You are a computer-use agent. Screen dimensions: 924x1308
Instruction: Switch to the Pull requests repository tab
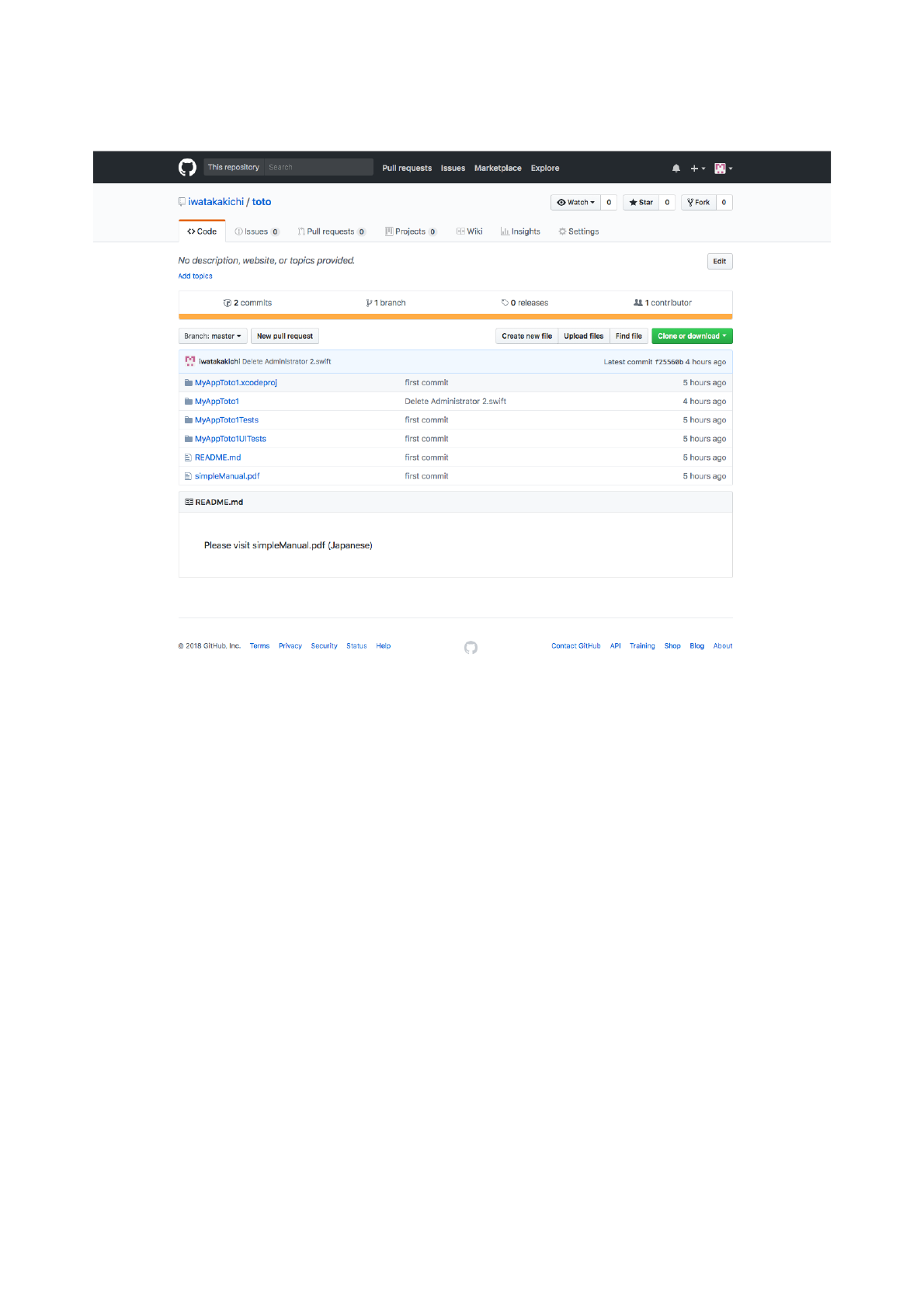point(332,231)
